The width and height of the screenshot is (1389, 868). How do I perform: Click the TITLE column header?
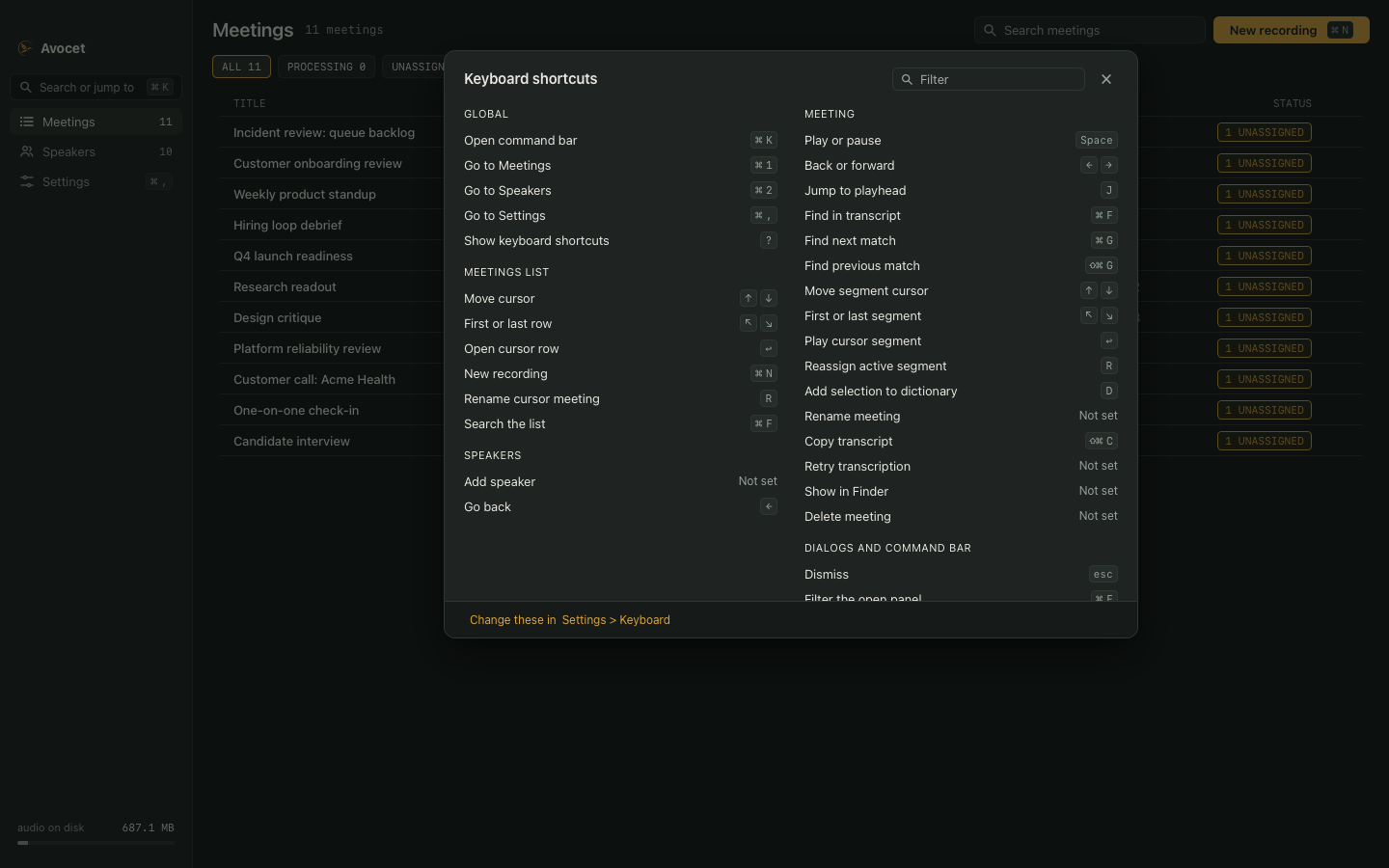click(x=249, y=103)
